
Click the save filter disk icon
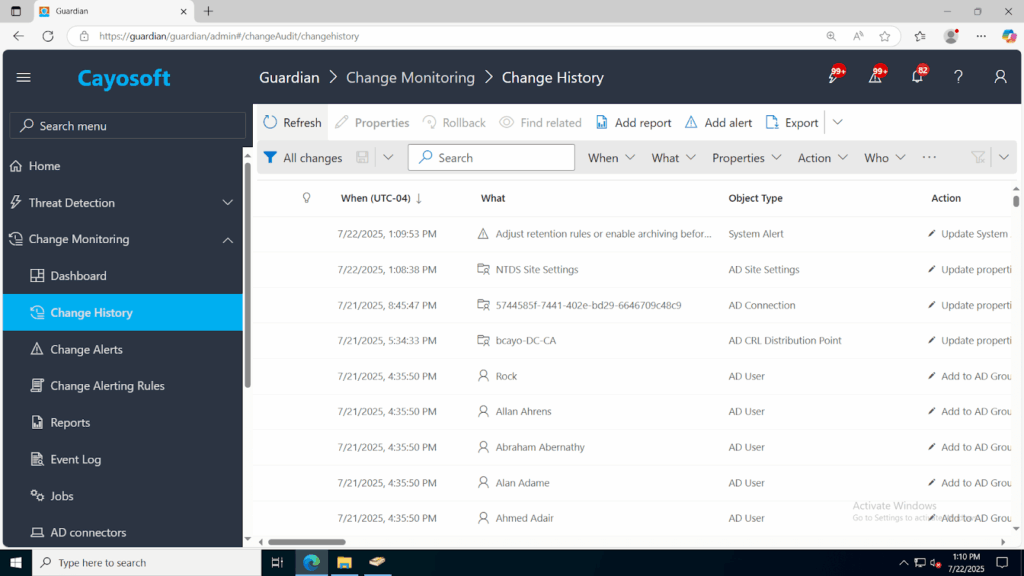click(x=362, y=157)
